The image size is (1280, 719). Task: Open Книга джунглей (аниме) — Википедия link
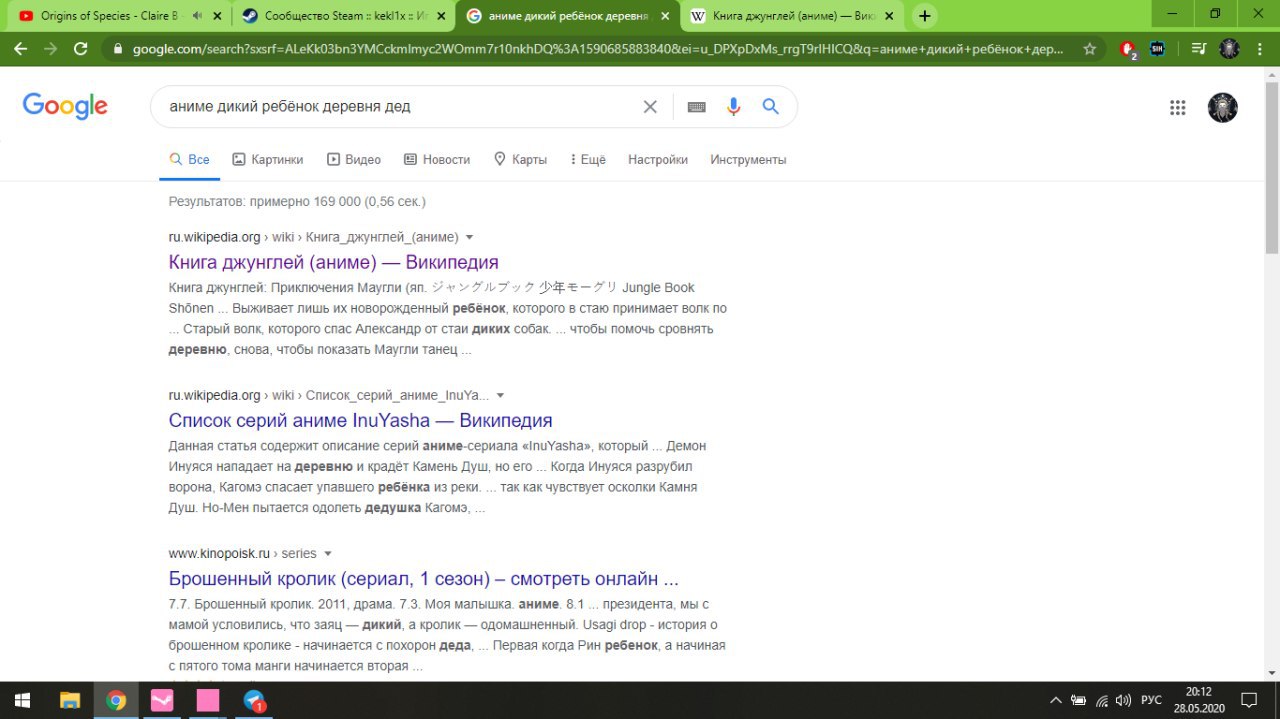334,263
